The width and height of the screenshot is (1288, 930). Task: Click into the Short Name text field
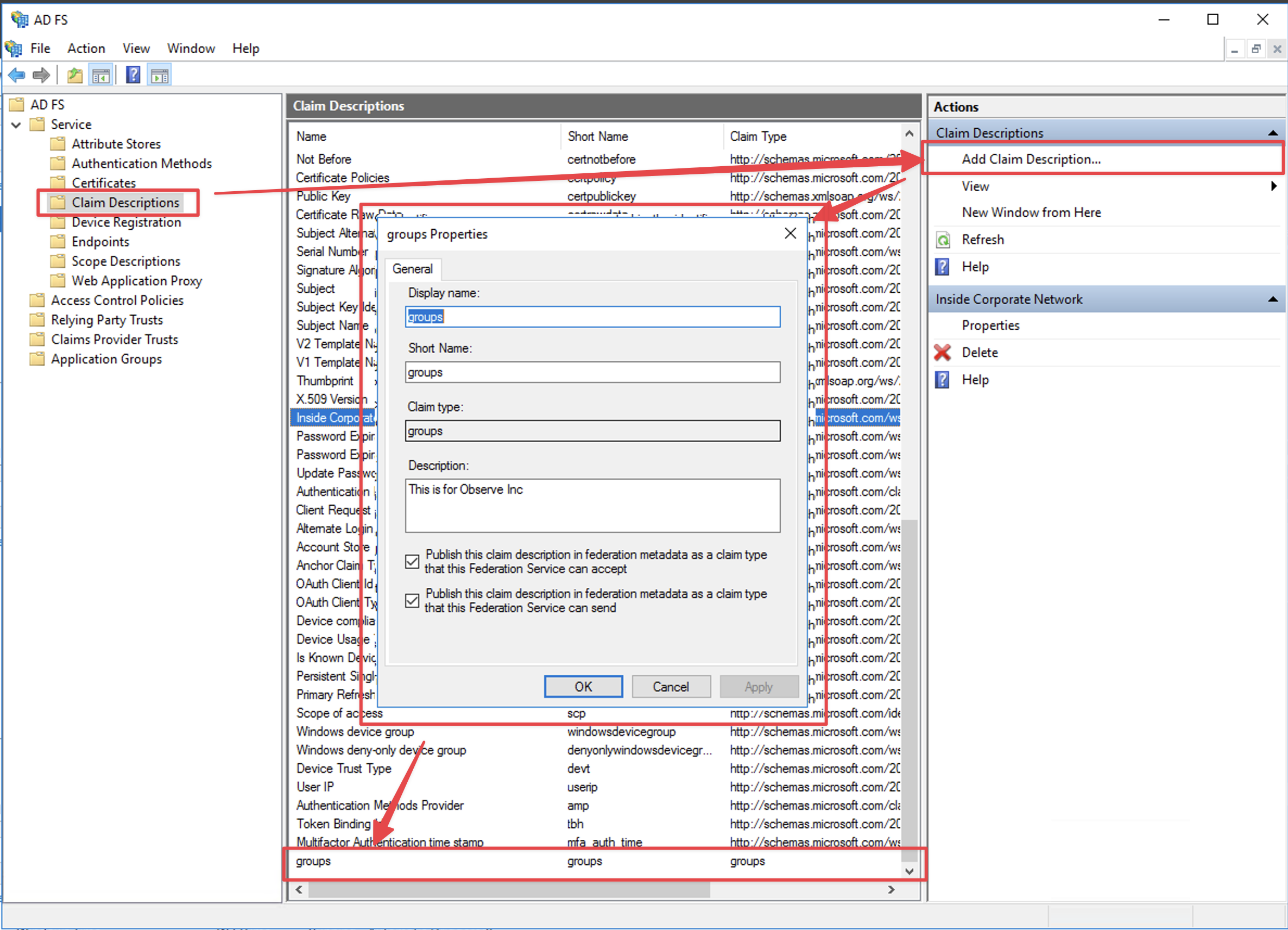(x=592, y=372)
